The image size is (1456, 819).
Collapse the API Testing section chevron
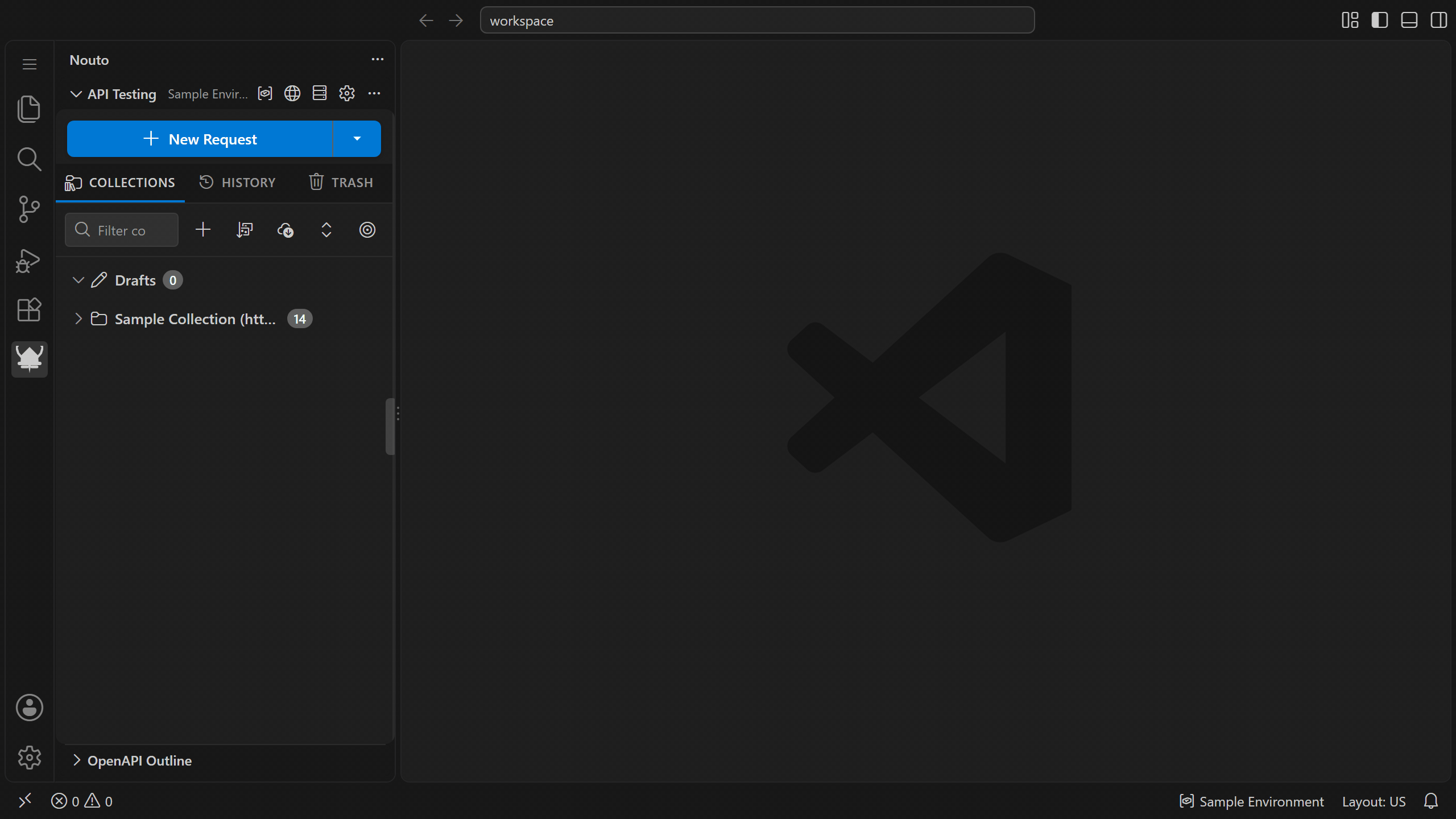click(76, 94)
